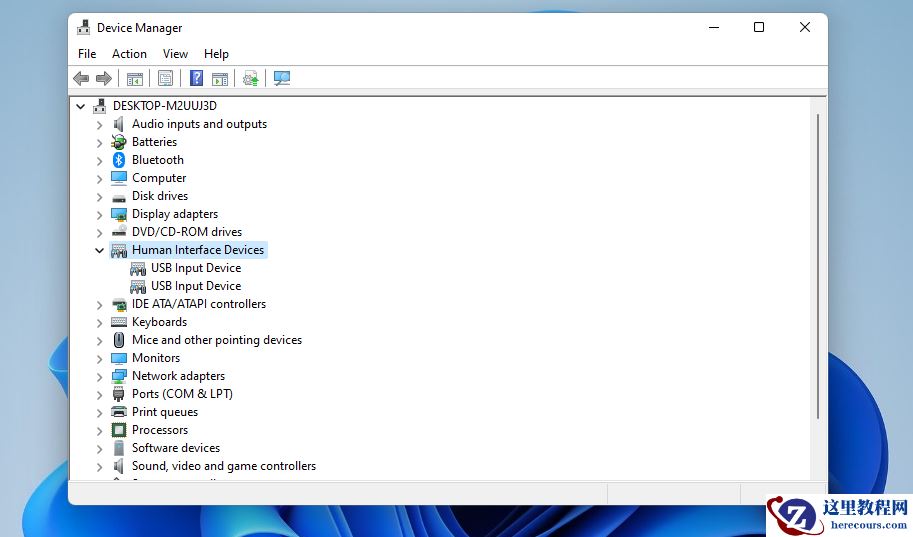This screenshot has height=537, width=913.
Task: Click the Print queues printer icon
Action: (x=119, y=412)
